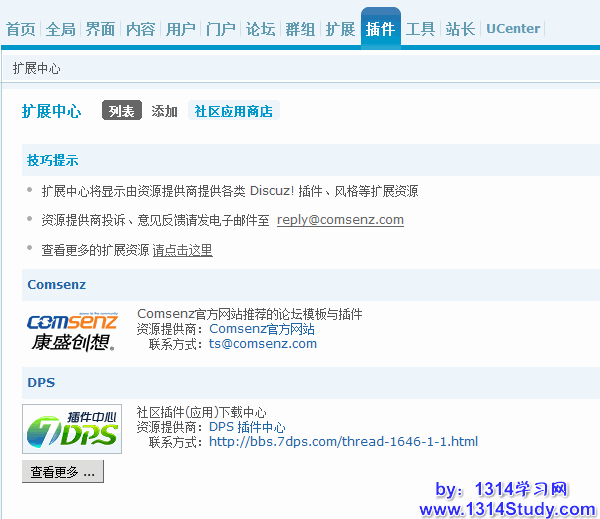This screenshot has width=600, height=519.
Task: Go to the 站长 tab
Action: coord(460,29)
